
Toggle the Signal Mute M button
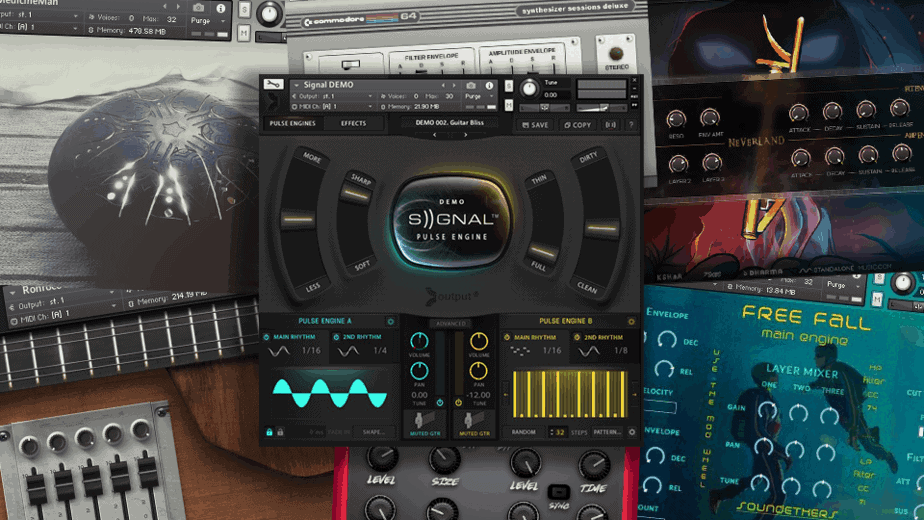(x=509, y=105)
